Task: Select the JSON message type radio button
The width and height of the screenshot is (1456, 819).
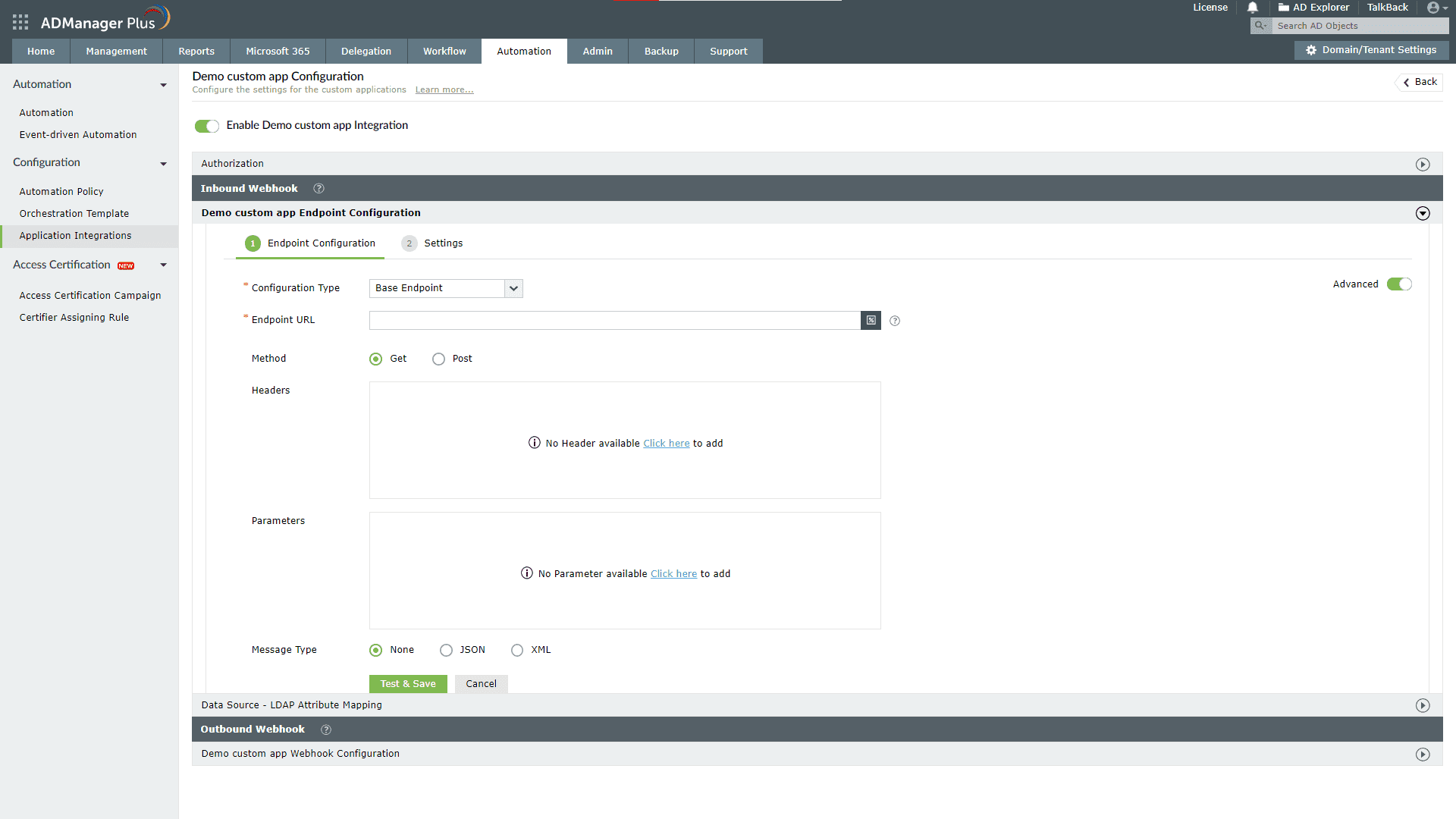Action: click(446, 650)
